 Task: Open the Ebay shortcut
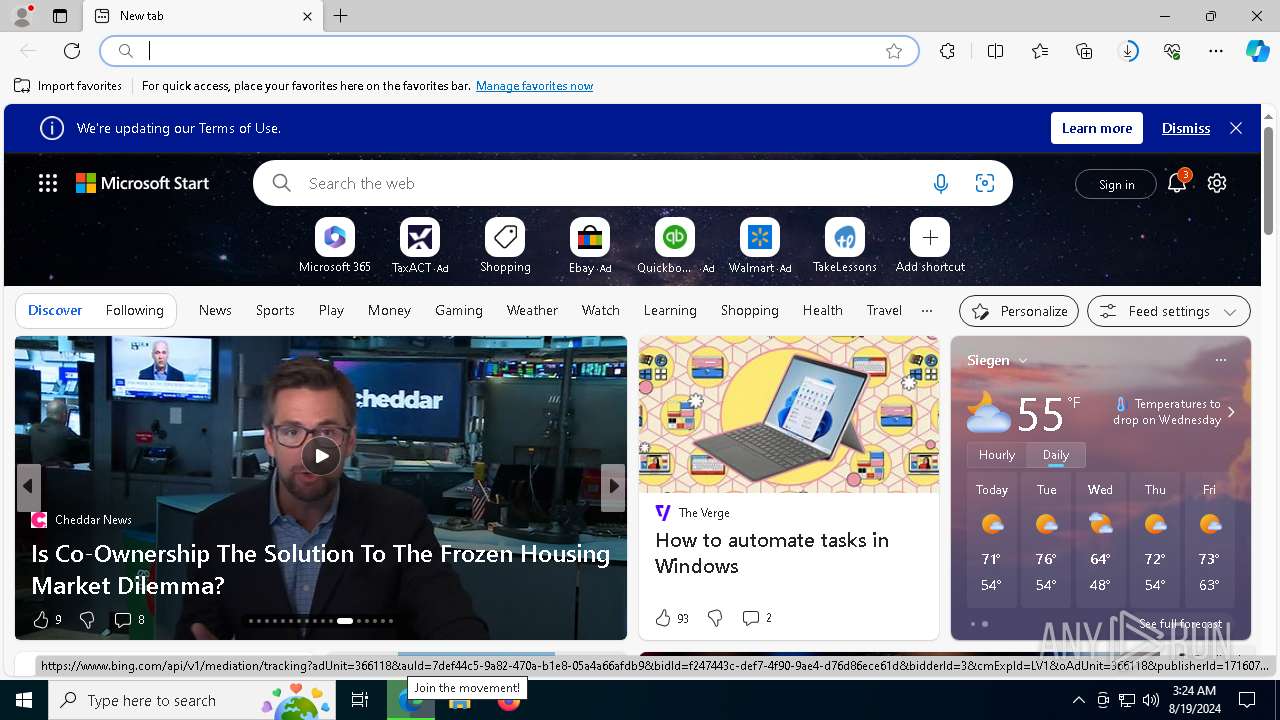pos(590,246)
